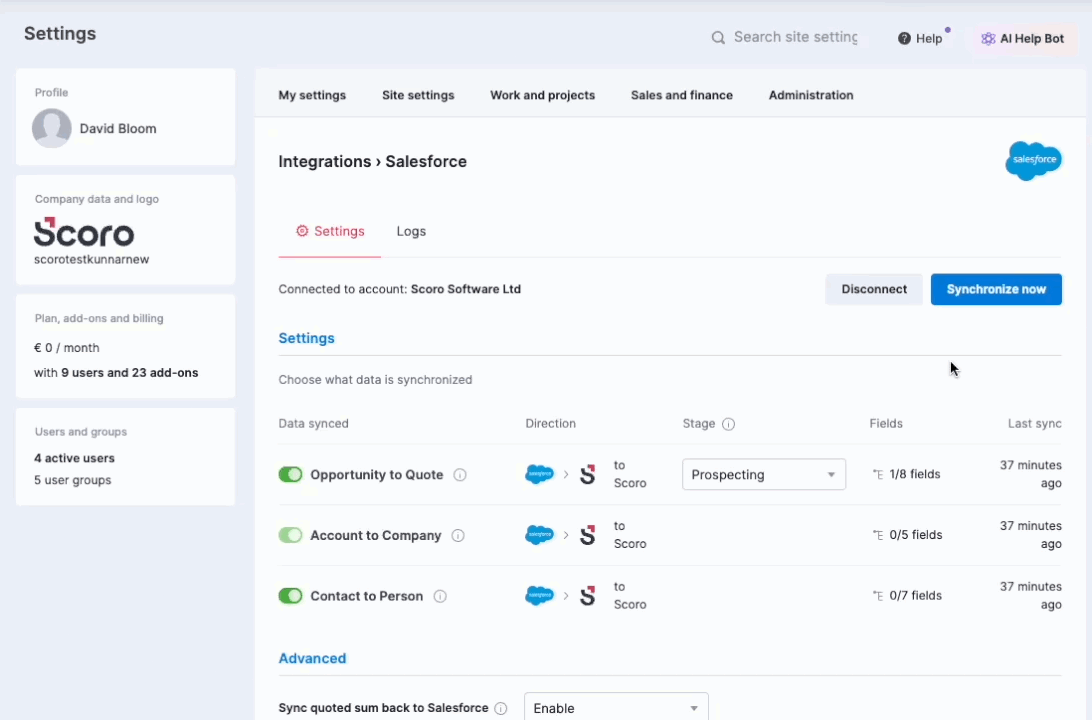1092x720 pixels.
Task: Toggle Opportunity to Quote sync switch
Action: click(x=290, y=474)
